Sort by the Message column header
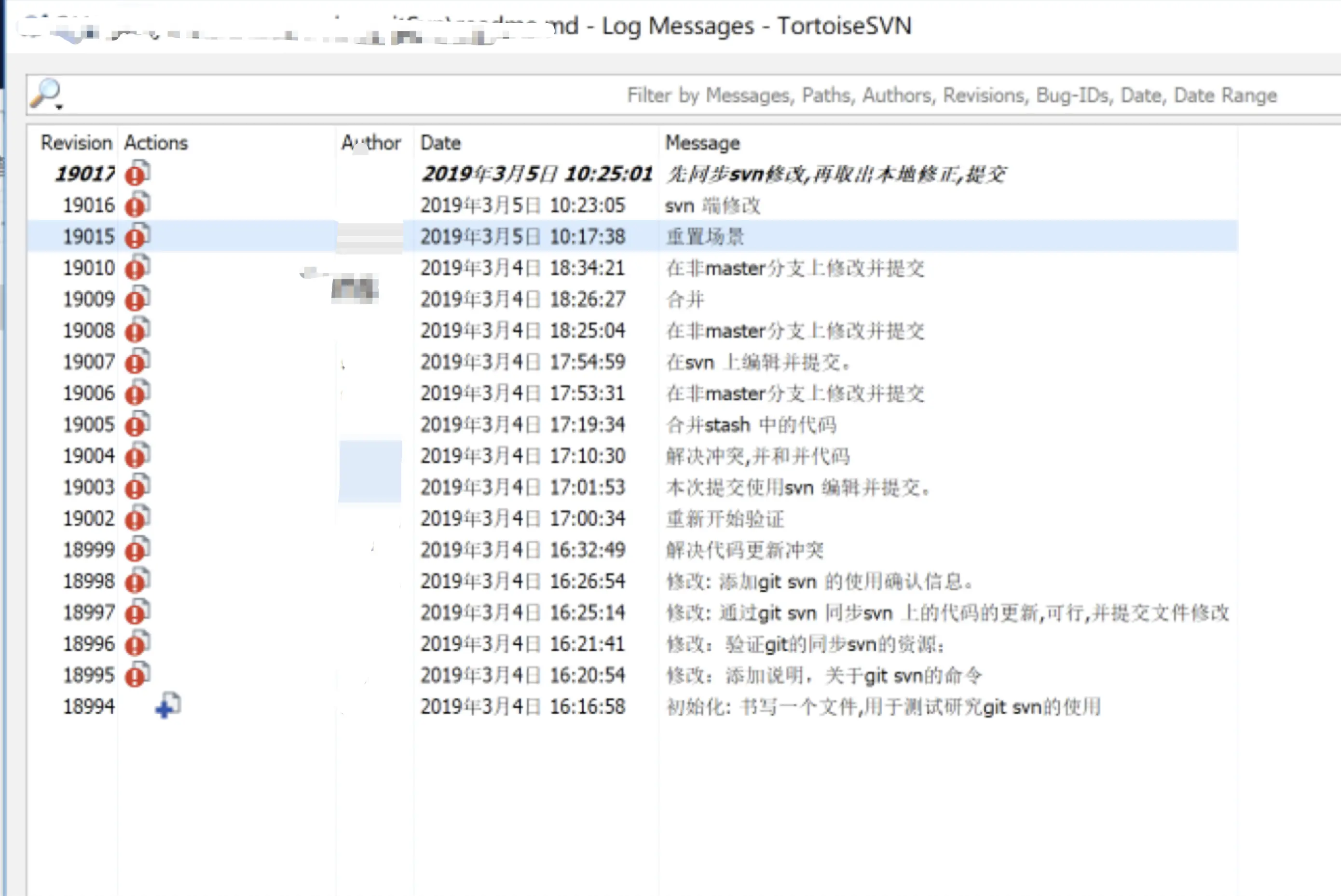This screenshot has height=896, width=1341. [x=702, y=143]
